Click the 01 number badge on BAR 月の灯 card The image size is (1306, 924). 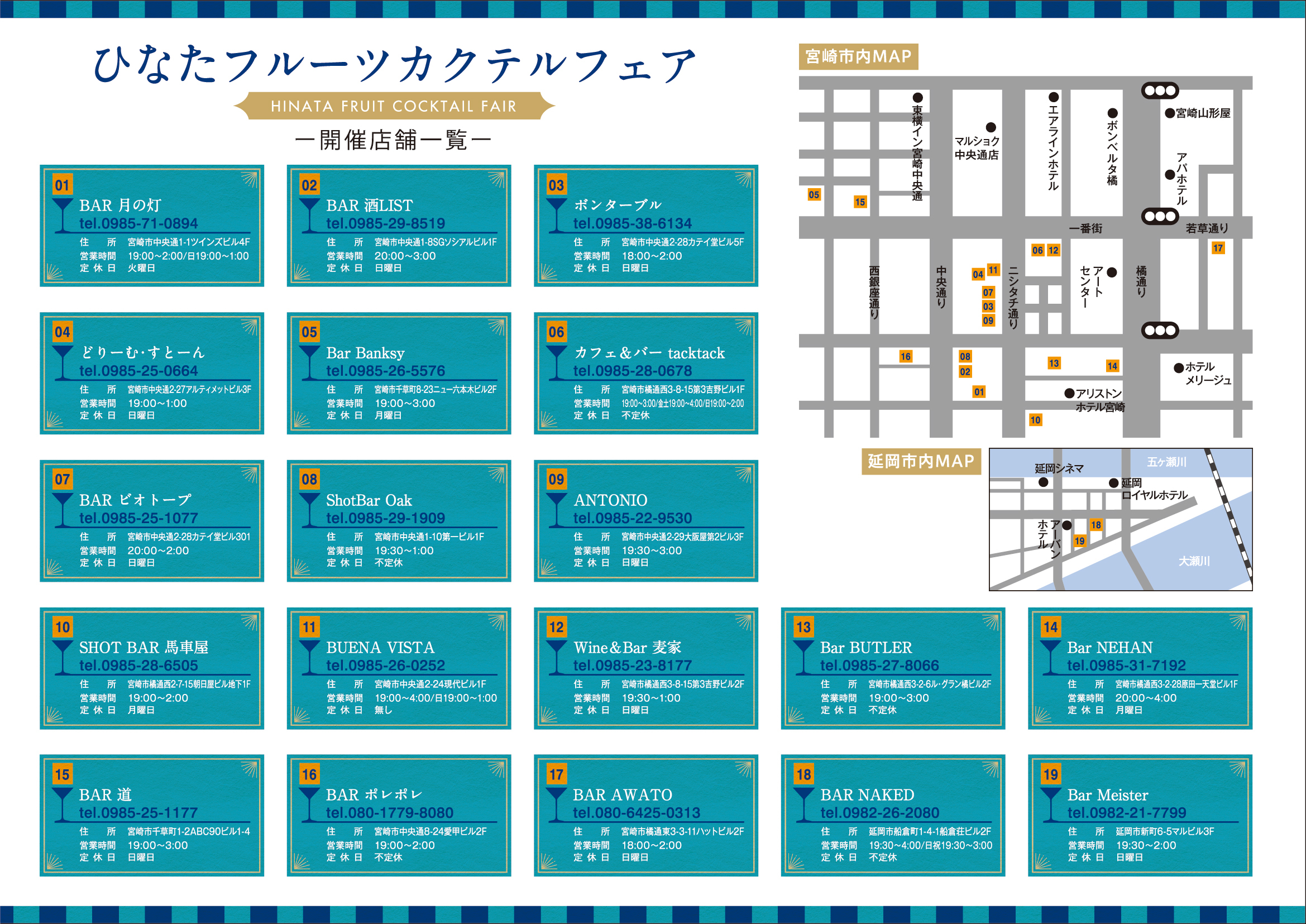[62, 185]
